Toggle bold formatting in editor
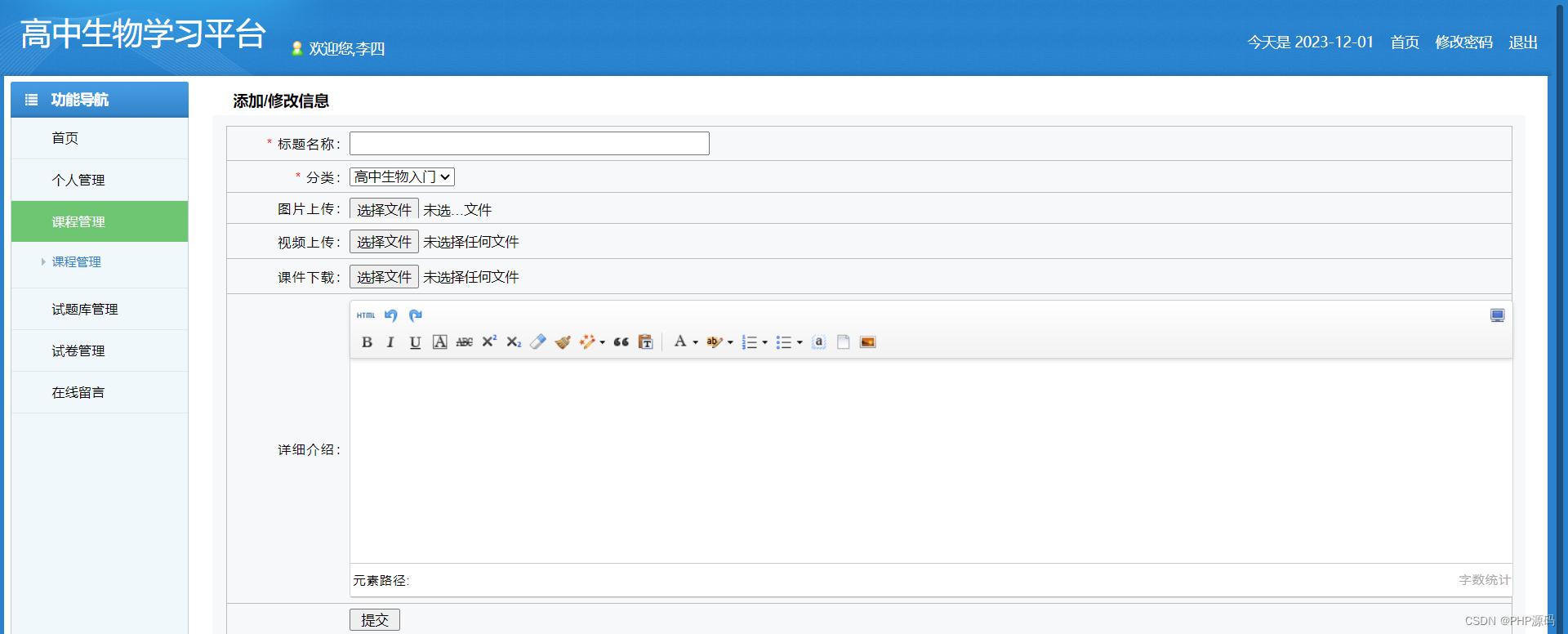Viewport: 1568px width, 634px height. click(x=367, y=342)
